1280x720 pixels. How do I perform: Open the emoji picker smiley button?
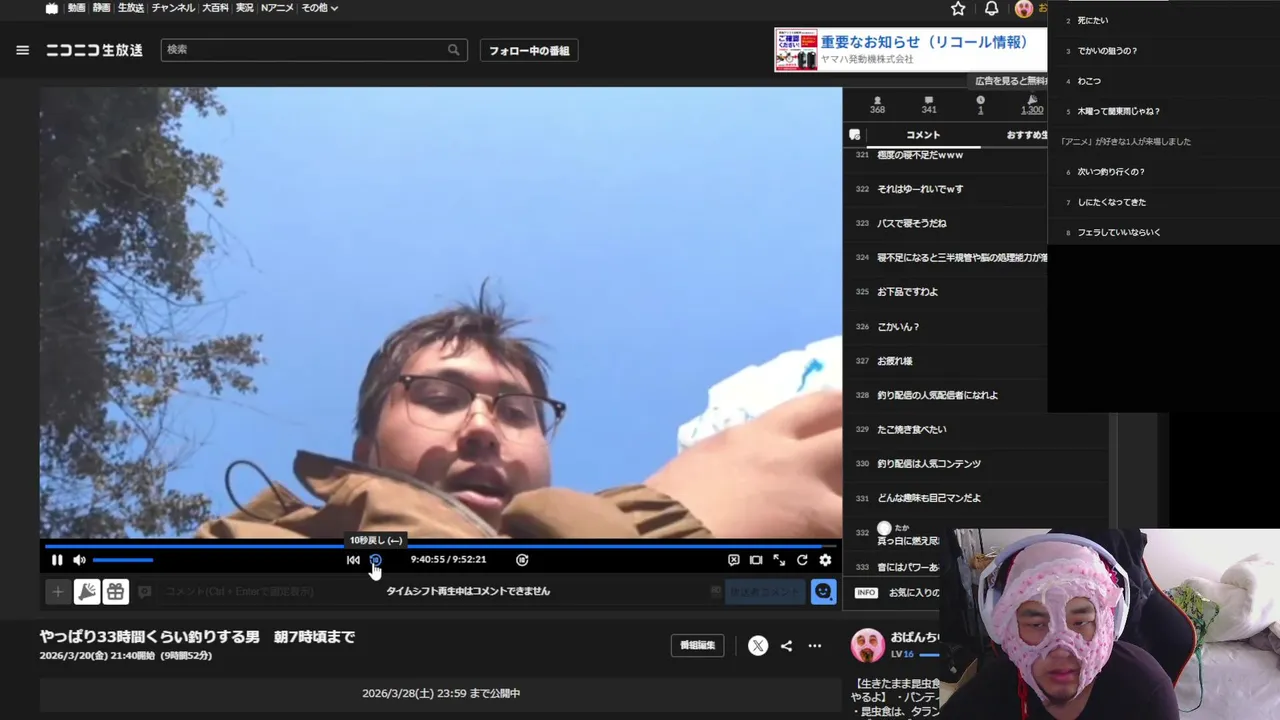[x=823, y=592]
